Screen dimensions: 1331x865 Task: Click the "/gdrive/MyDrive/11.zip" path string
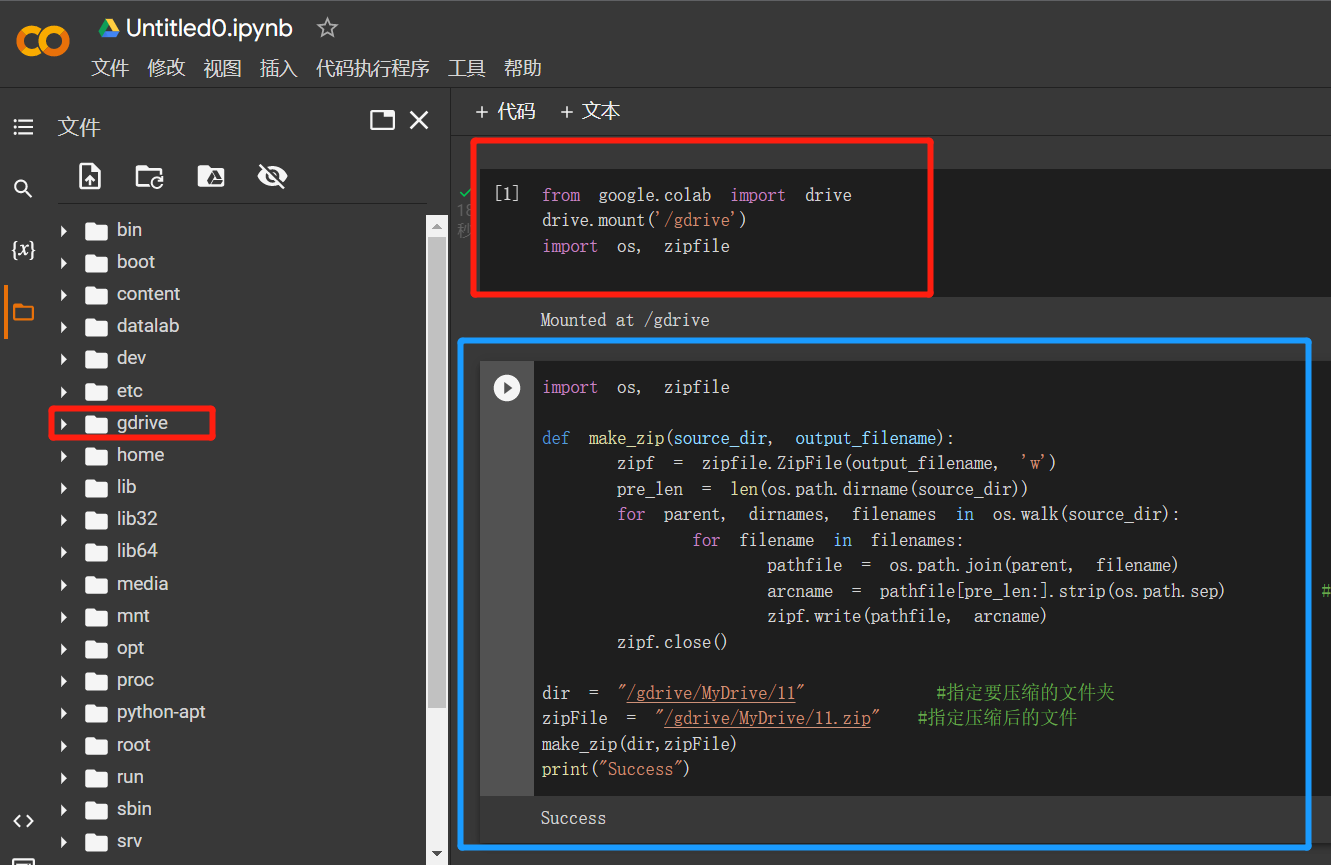767,718
